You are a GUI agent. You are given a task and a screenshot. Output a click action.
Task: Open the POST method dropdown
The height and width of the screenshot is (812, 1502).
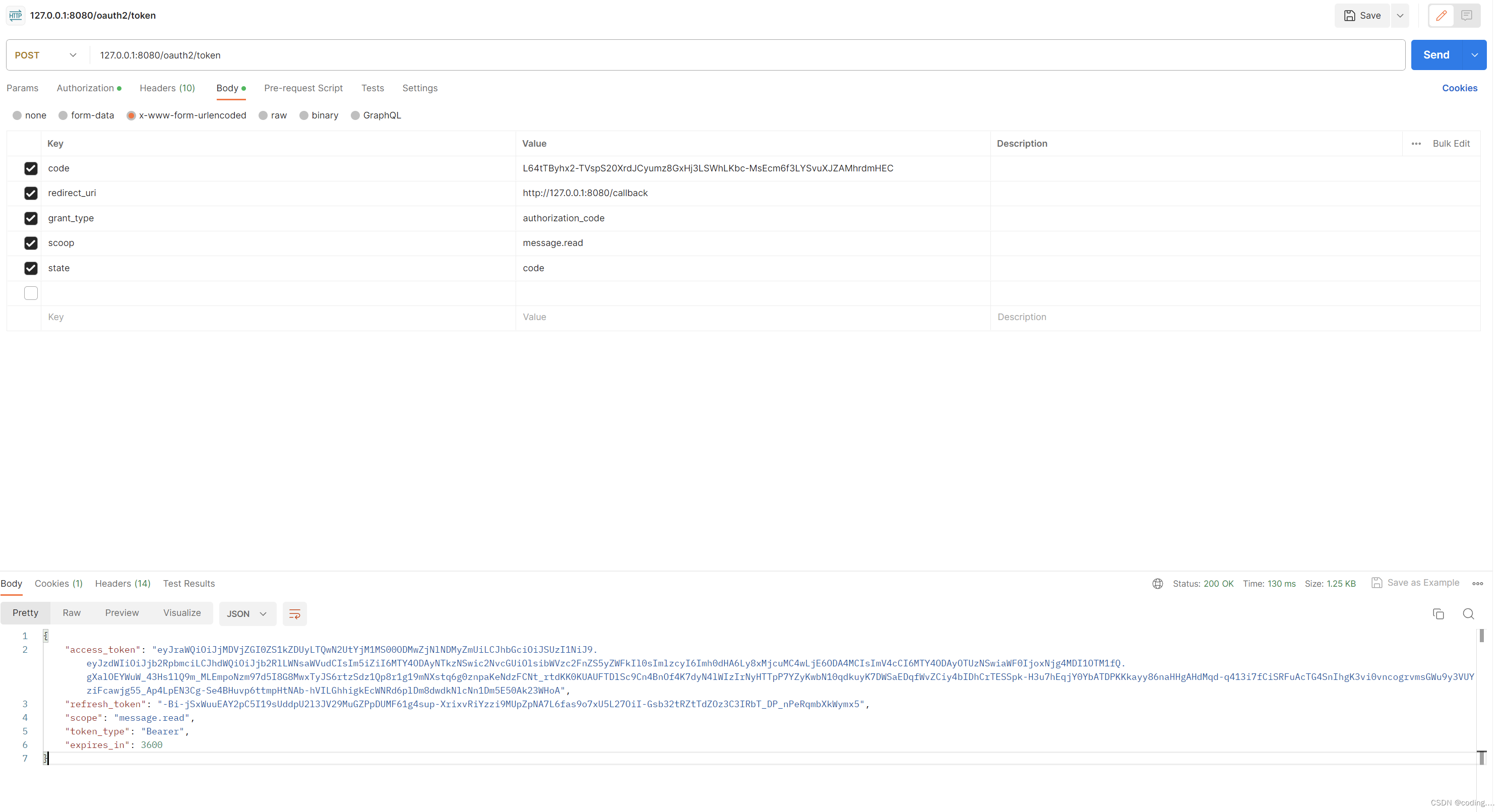click(45, 55)
